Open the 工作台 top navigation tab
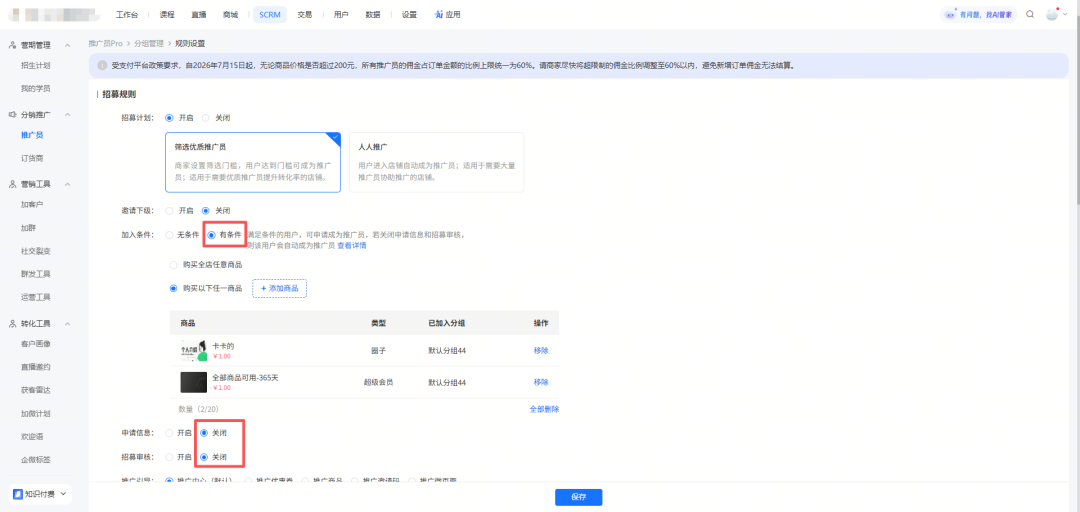Screen dimensions: 1080x512 (126, 14)
